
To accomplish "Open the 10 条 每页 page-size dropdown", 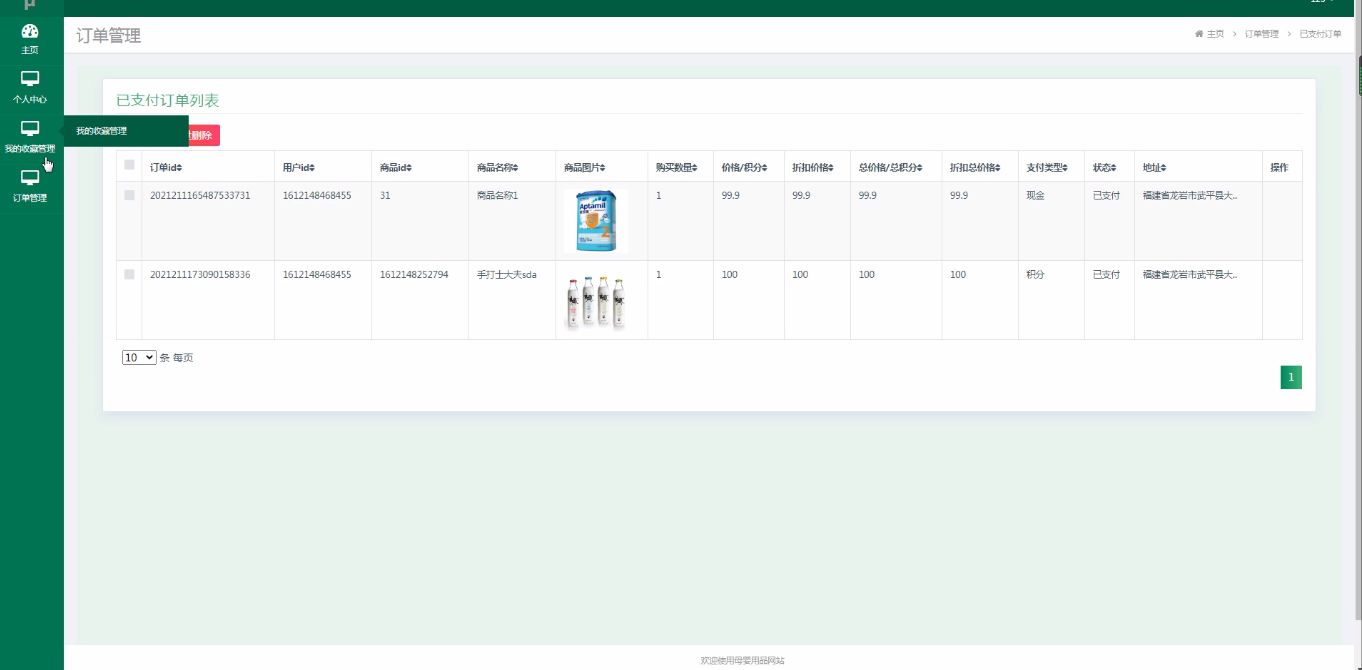I will (139, 357).
